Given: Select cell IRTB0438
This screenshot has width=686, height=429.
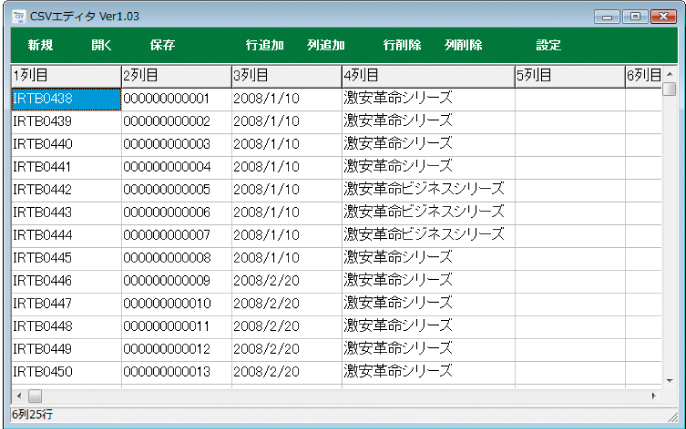Looking at the screenshot, I should [65, 98].
